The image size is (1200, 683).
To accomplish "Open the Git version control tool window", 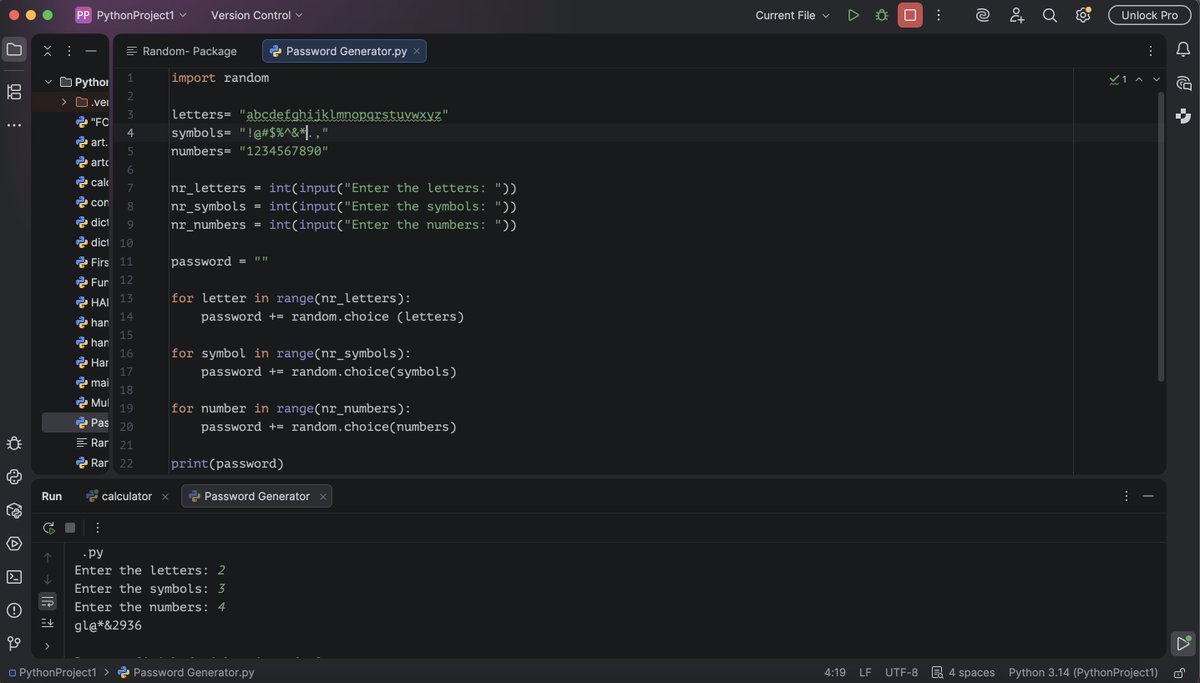I will 14,643.
